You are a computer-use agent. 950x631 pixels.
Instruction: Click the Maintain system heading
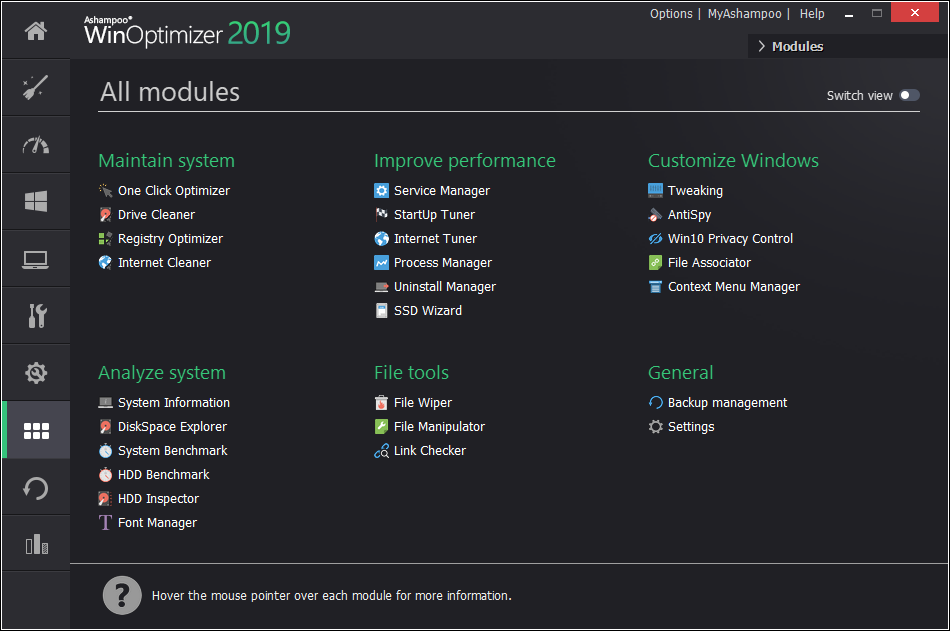pyautogui.click(x=167, y=161)
